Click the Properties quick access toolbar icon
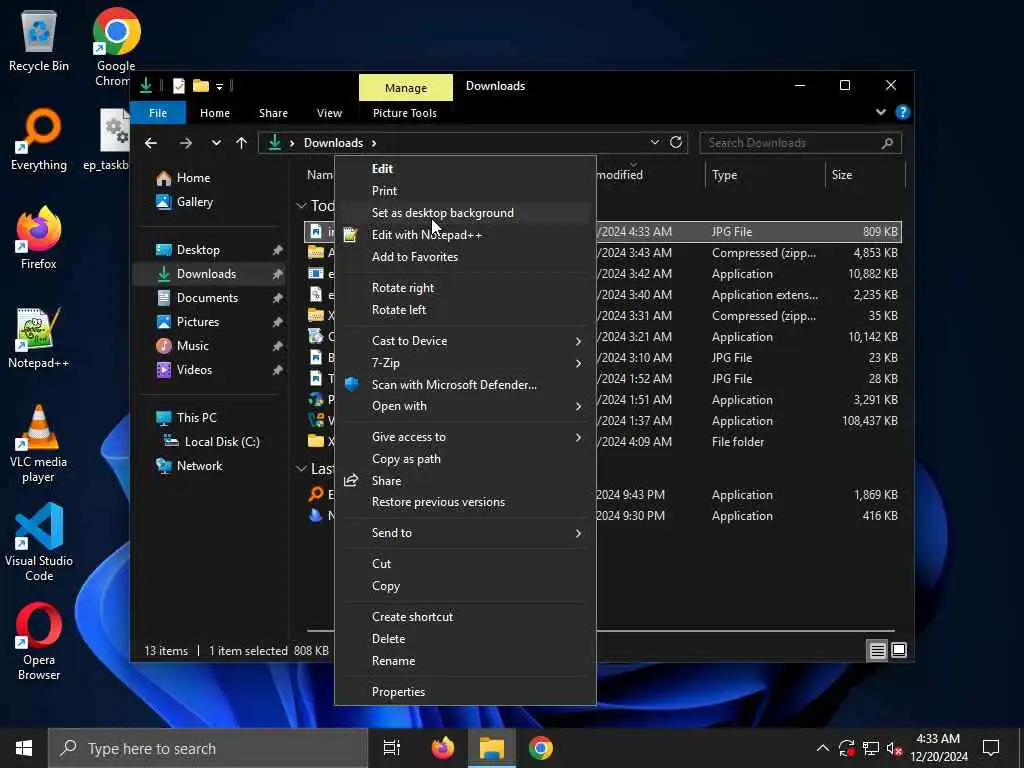1024x768 pixels. [x=178, y=86]
